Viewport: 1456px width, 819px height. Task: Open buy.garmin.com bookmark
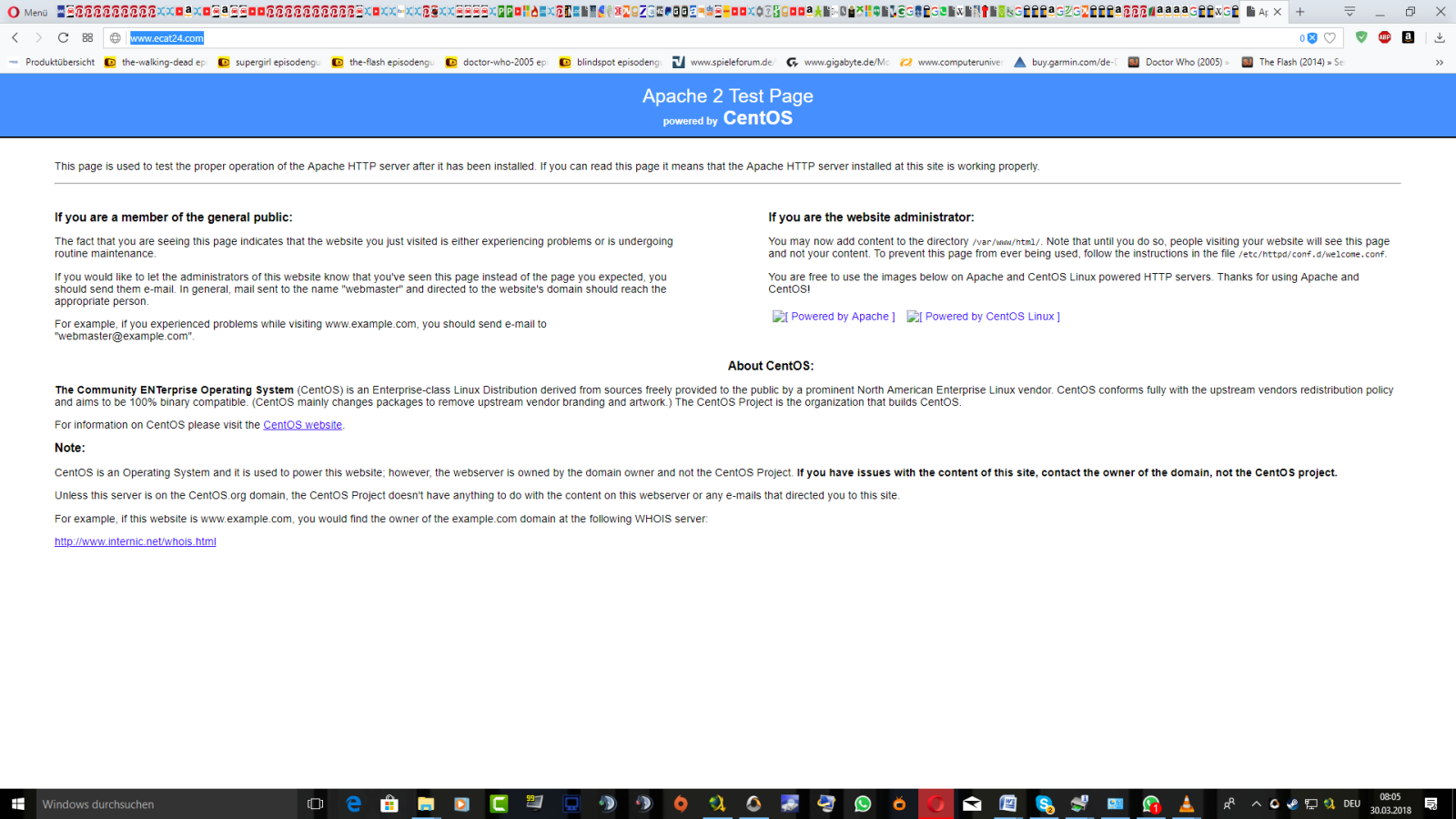click(1066, 62)
